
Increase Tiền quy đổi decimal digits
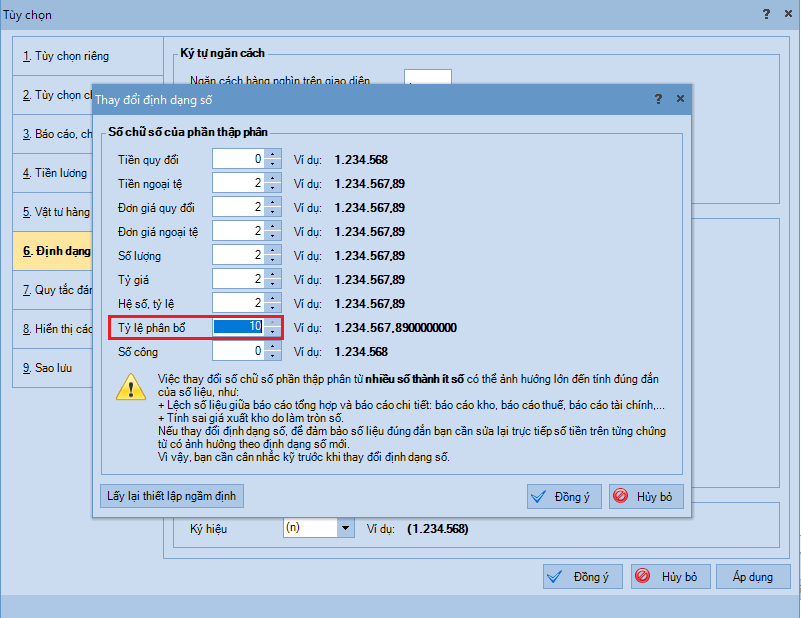point(272,155)
